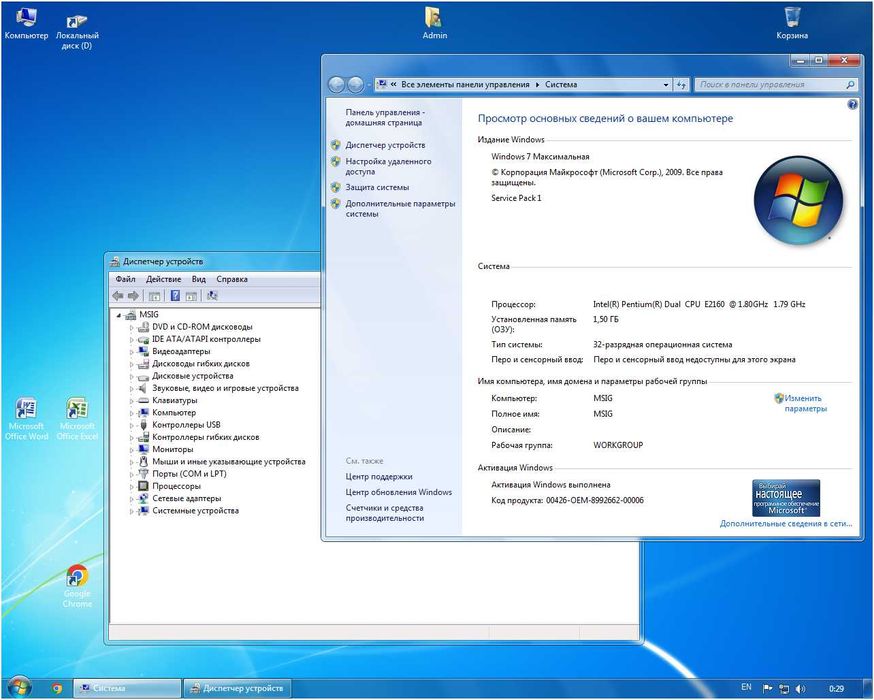Select the Сетевые адаптеры network icon
Image resolution: width=874 pixels, height=700 pixels.
click(x=144, y=499)
